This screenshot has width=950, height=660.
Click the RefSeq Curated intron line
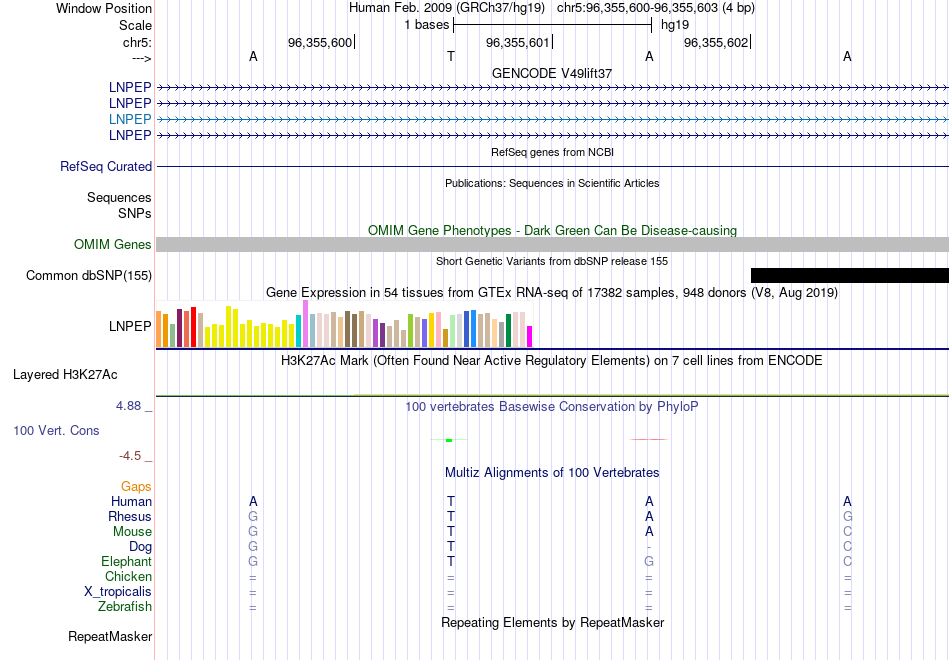[552, 166]
